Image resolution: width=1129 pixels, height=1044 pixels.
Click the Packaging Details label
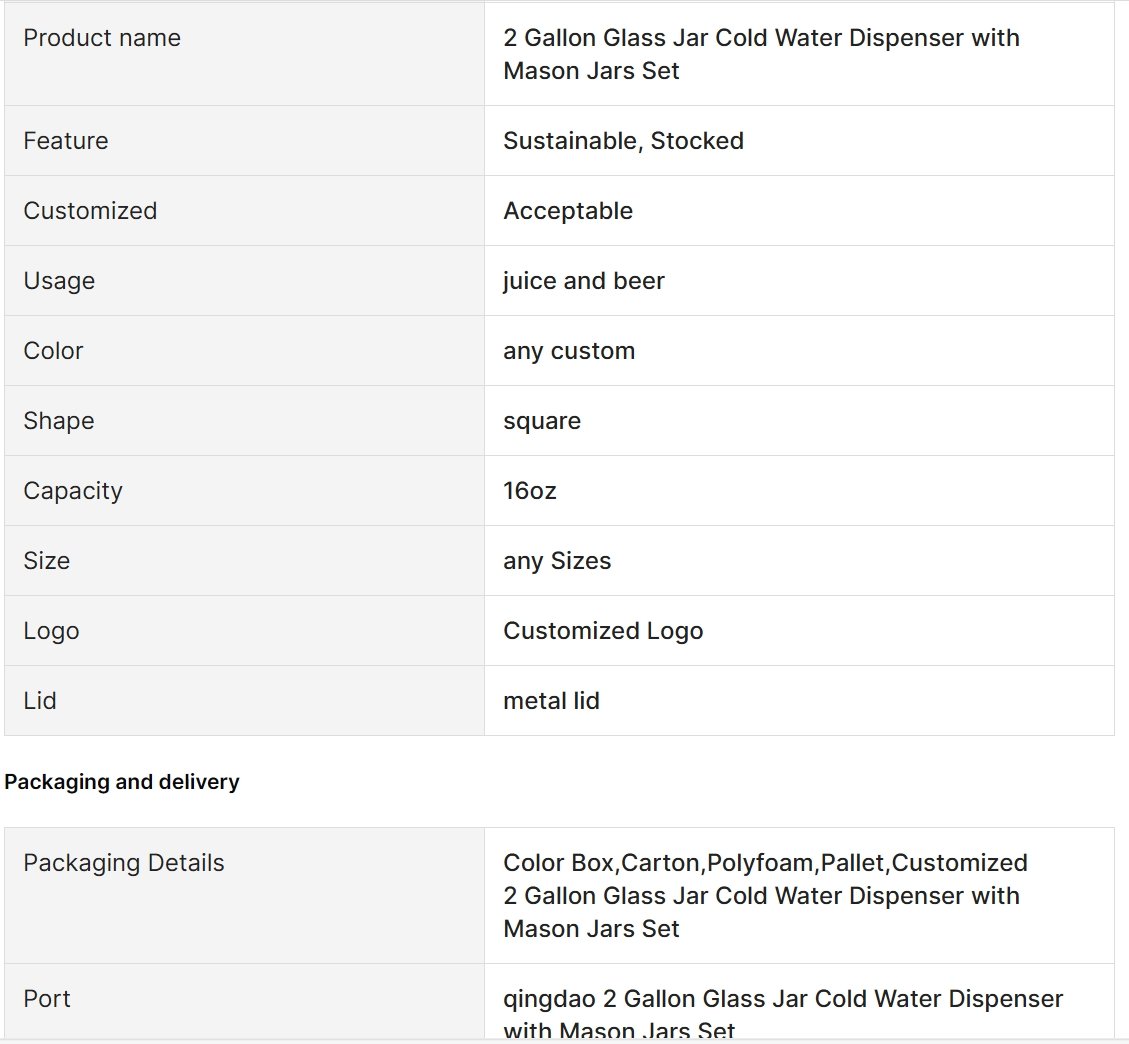point(124,863)
